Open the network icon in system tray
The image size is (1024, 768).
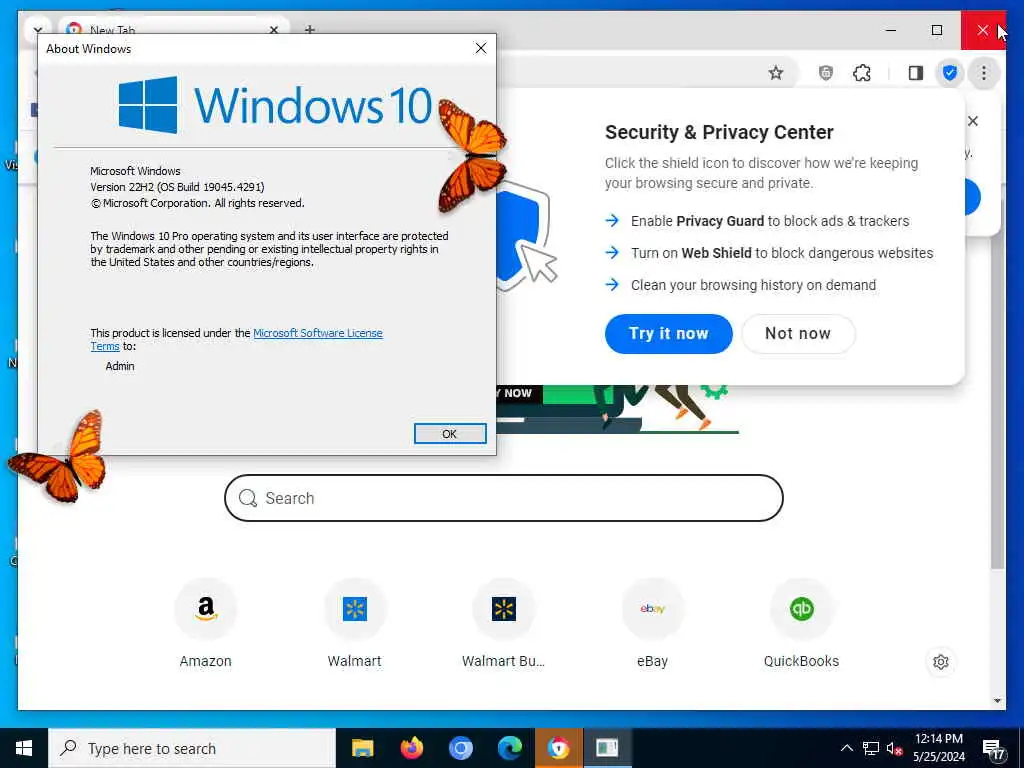tap(871, 748)
